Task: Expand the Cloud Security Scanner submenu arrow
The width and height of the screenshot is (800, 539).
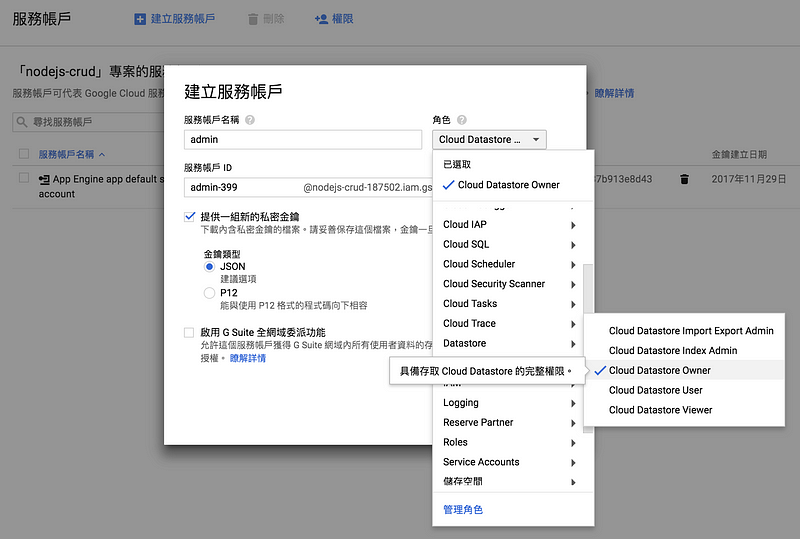Action: (573, 285)
